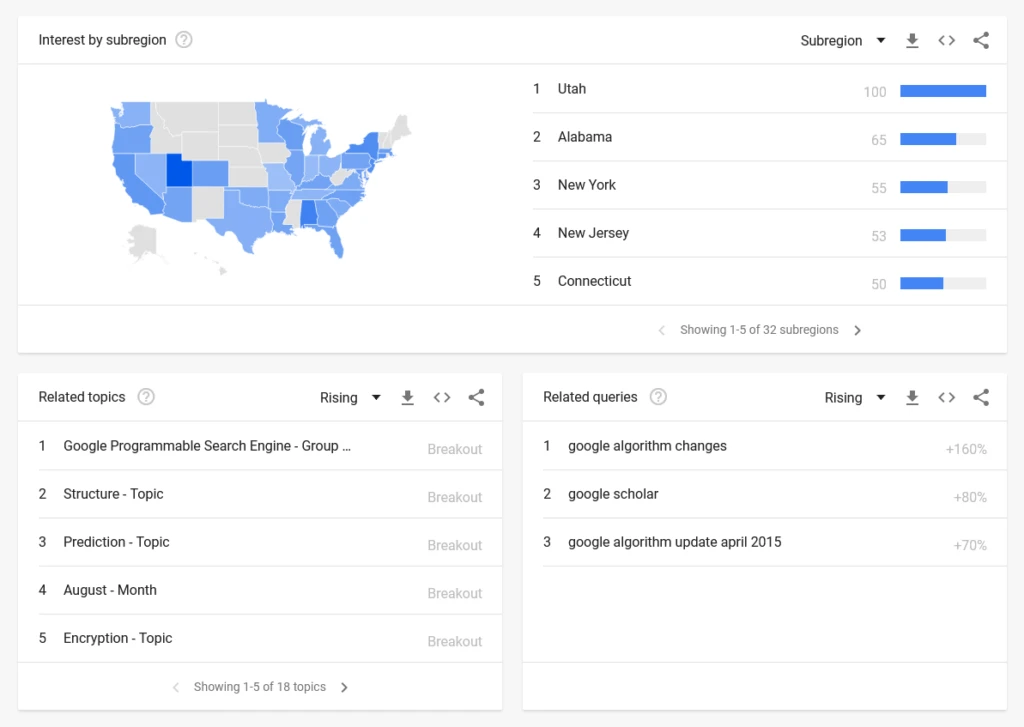Click Showing 1-5 of 32 subregions text
Image resolution: width=1024 pixels, height=727 pixels.
(x=759, y=330)
